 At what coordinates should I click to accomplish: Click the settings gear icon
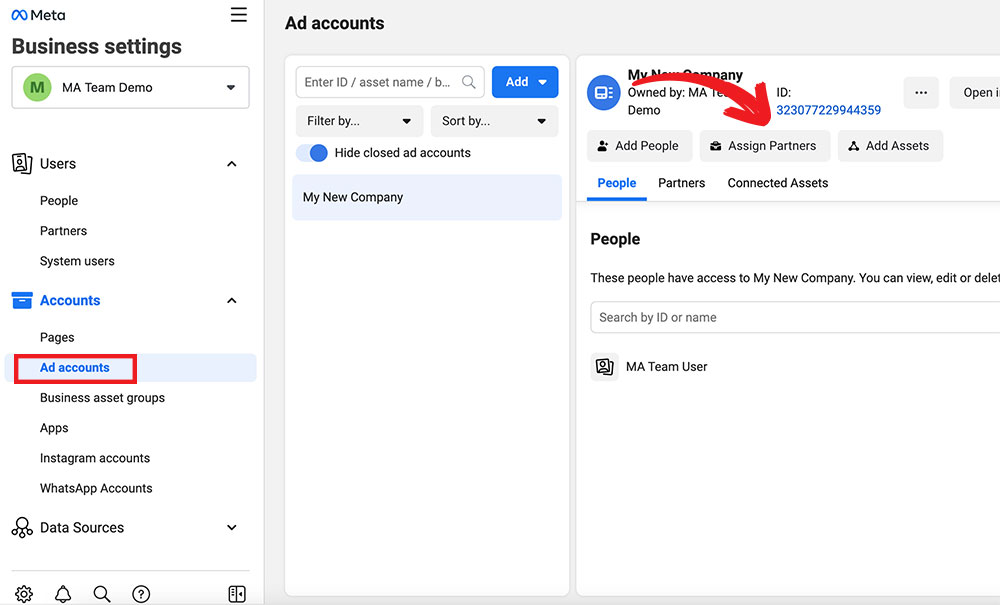coord(24,594)
